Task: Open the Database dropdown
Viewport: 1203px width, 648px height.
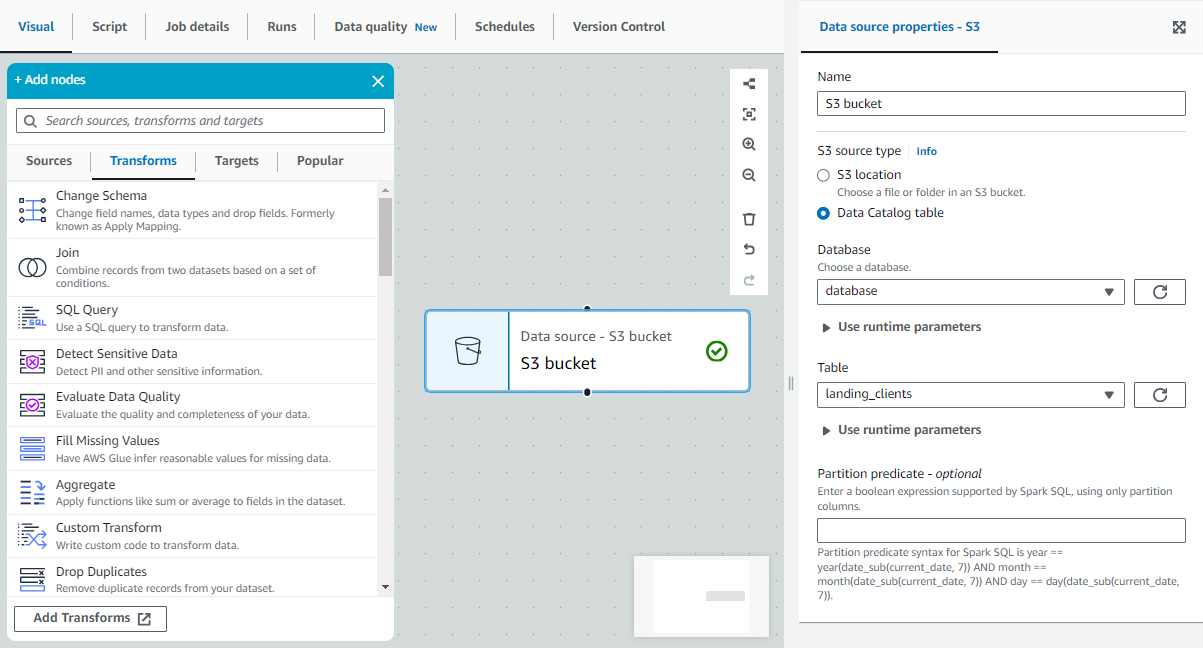Action: 970,292
